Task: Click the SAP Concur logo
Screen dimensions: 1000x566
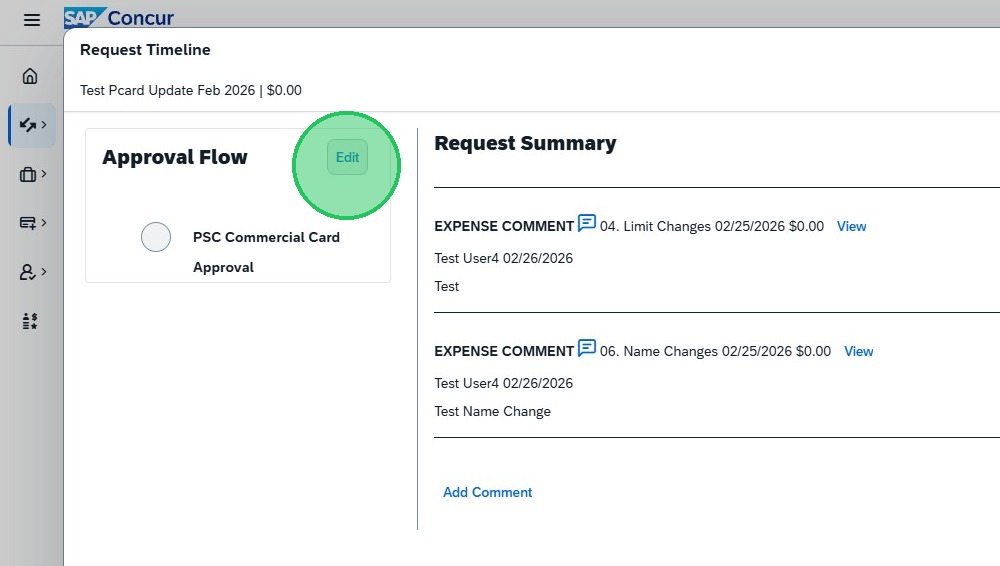Action: (x=119, y=18)
